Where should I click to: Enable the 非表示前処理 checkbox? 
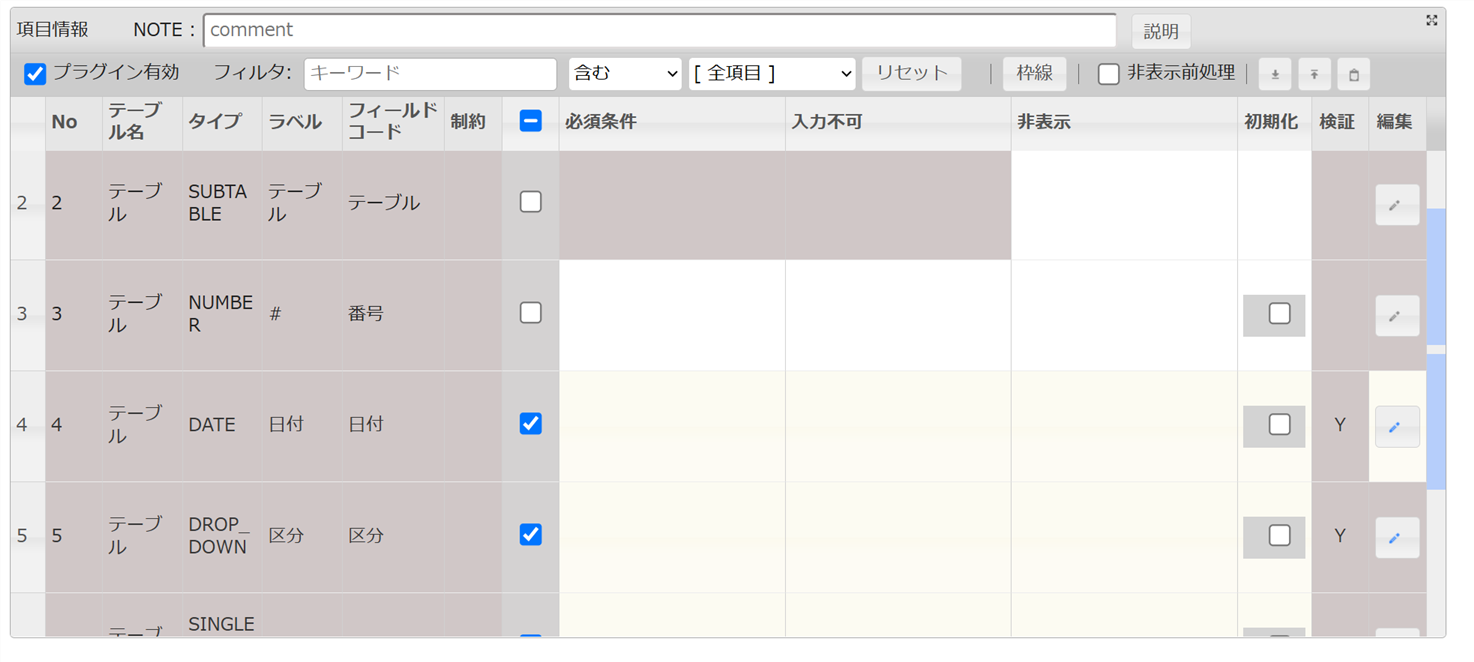pyautogui.click(x=1108, y=74)
